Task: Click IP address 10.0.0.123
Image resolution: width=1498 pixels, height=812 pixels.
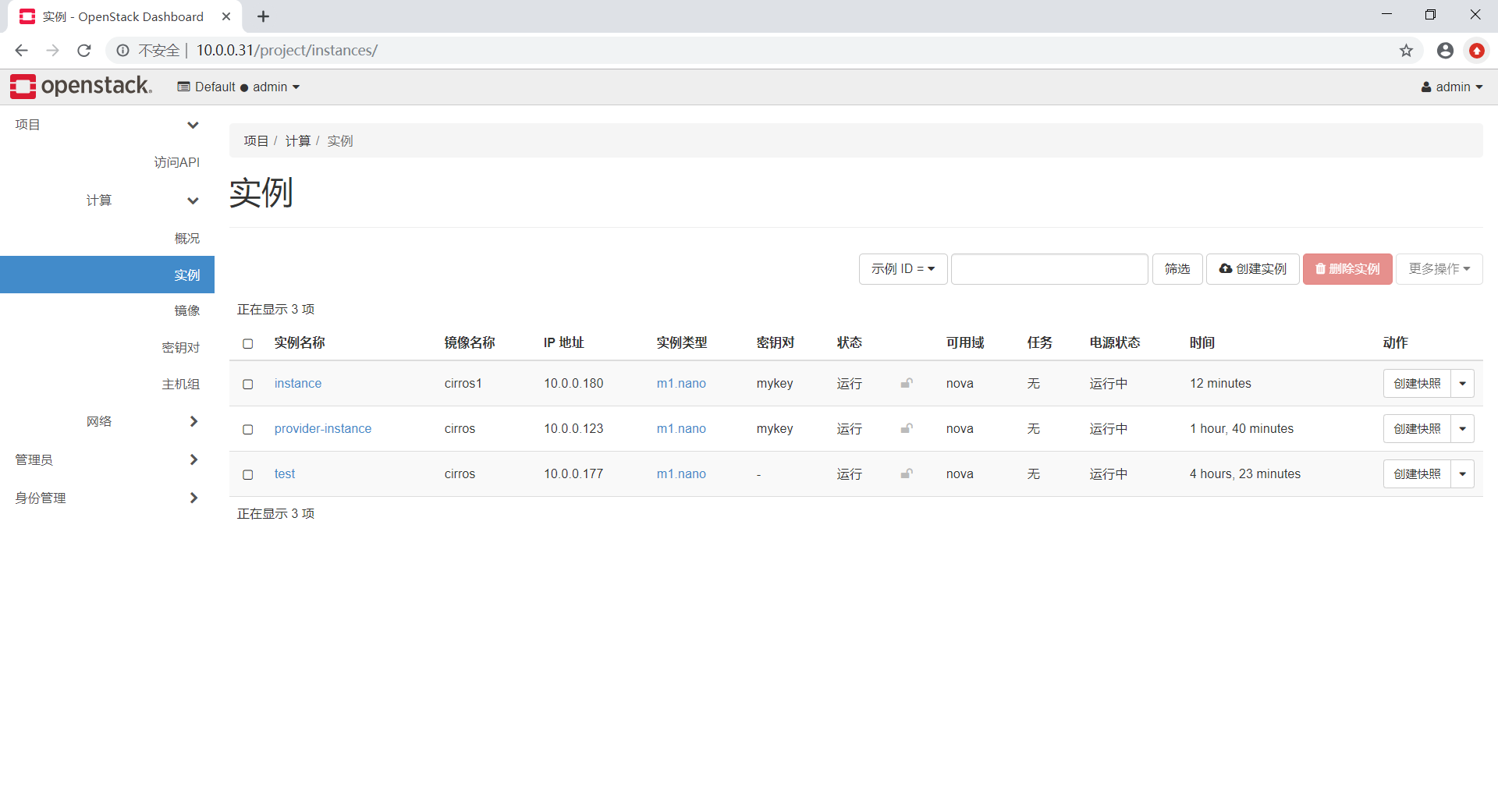Action: (573, 428)
